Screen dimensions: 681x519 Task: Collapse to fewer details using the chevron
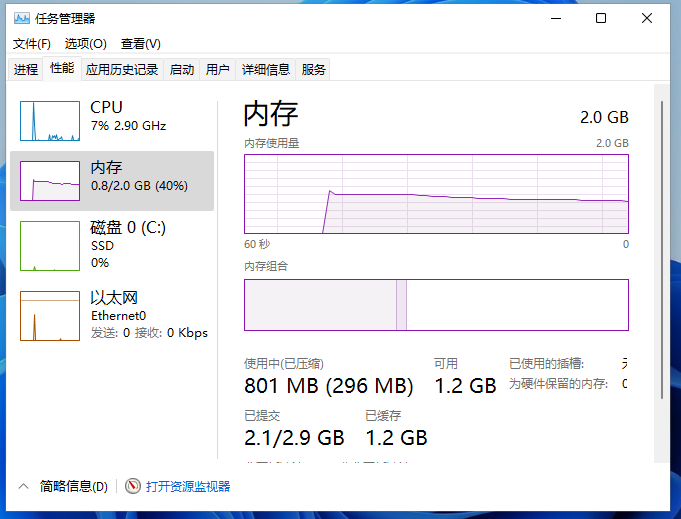pos(24,487)
